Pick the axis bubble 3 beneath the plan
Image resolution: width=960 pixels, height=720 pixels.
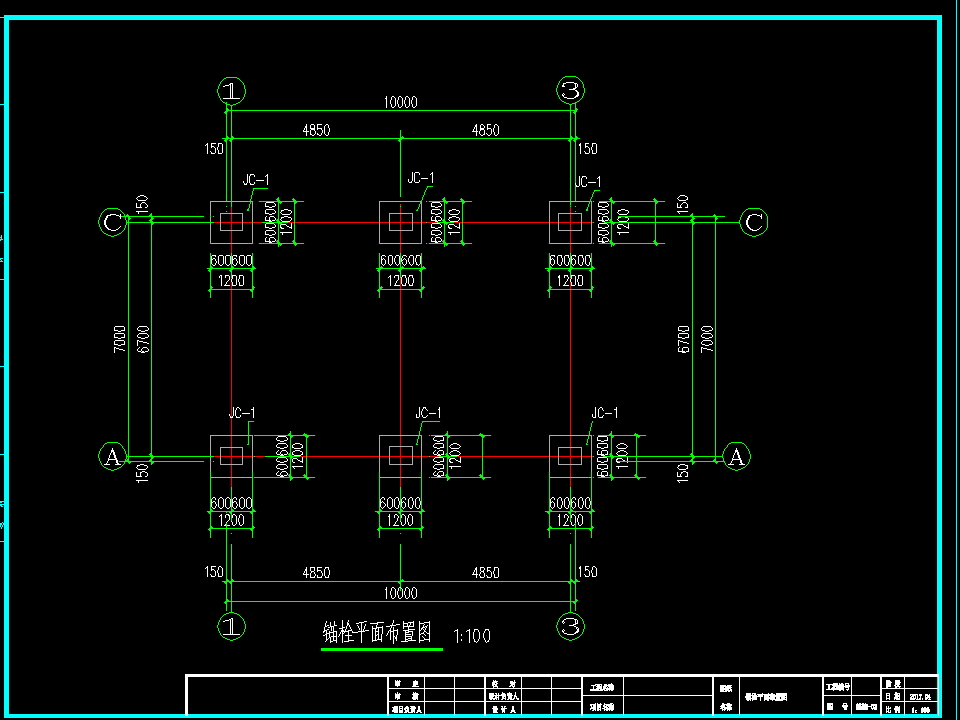coord(570,626)
